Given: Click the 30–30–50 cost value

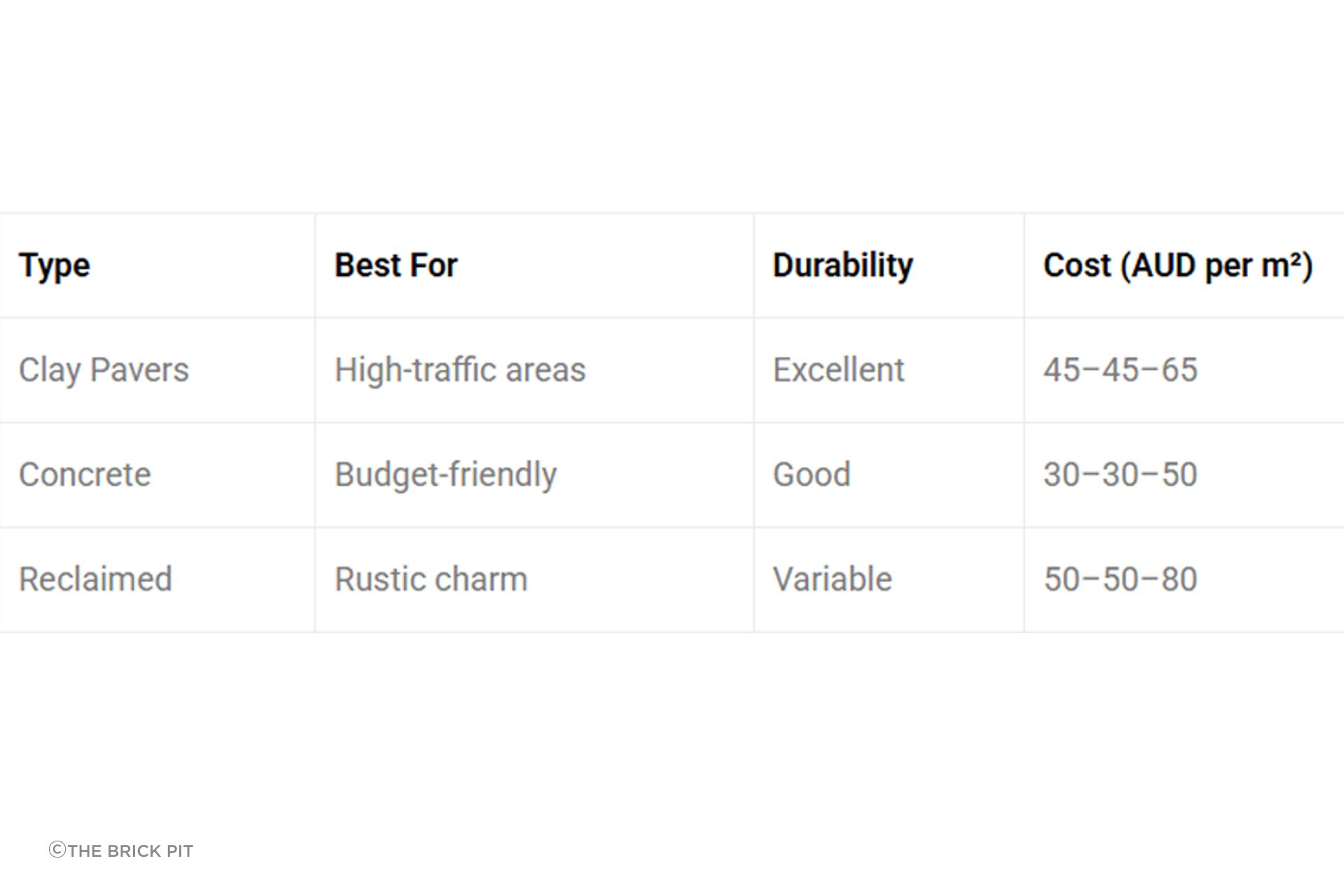Looking at the screenshot, I should (x=1120, y=475).
